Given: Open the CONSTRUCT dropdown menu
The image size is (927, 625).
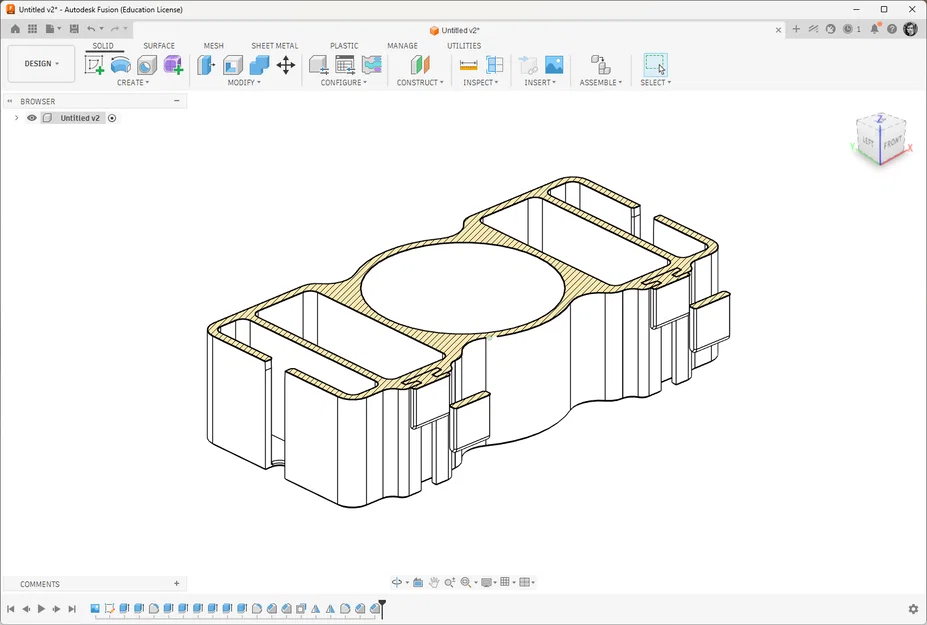Looking at the screenshot, I should [x=420, y=83].
